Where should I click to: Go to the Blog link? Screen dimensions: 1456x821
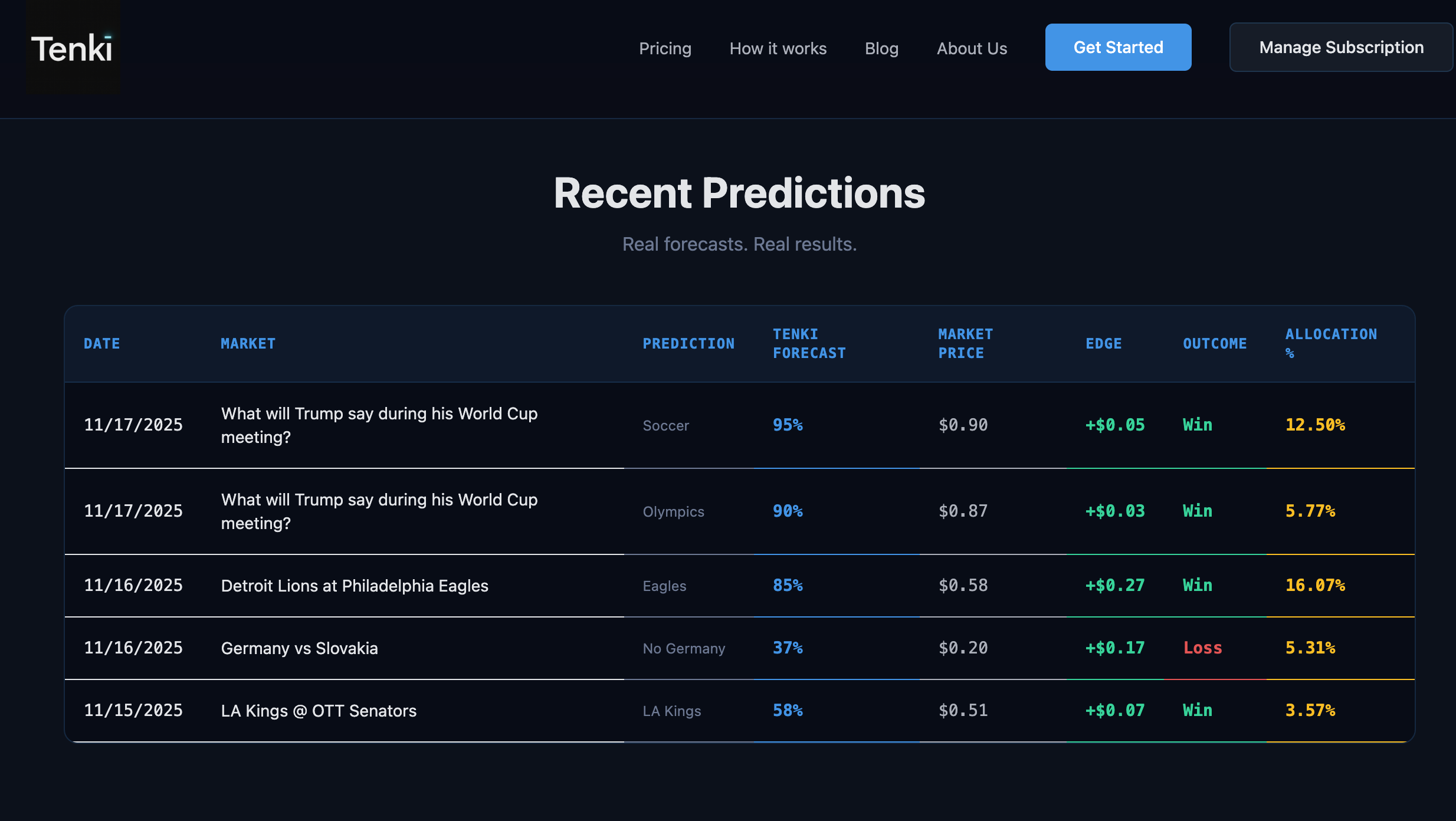[881, 48]
